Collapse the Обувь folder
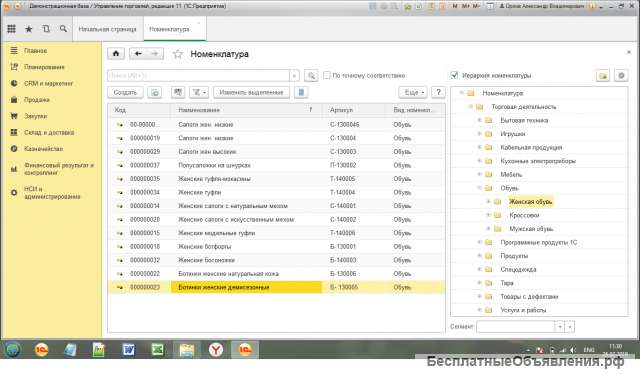 point(480,188)
